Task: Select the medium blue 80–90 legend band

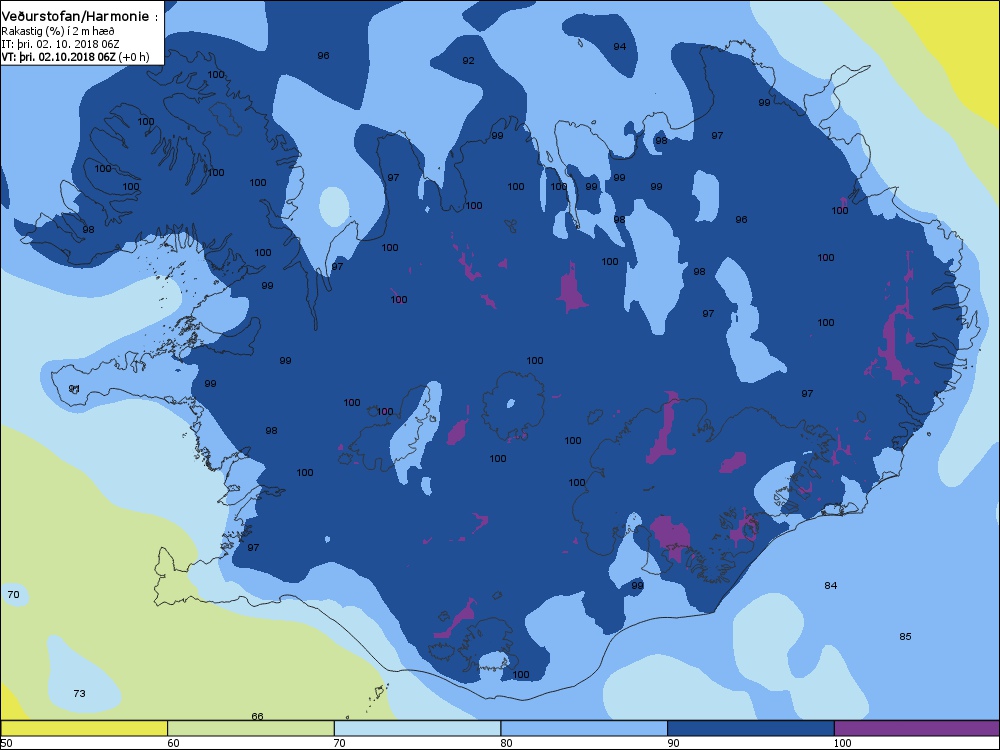Action: pos(584,728)
